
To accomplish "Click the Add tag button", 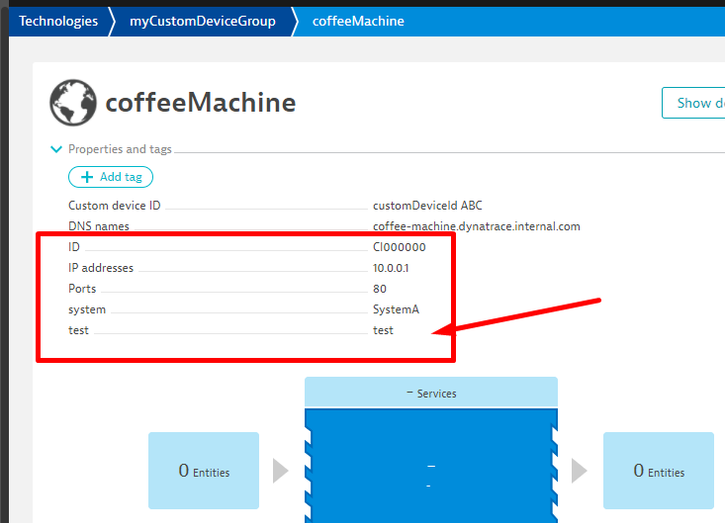I will pyautogui.click(x=111, y=177).
